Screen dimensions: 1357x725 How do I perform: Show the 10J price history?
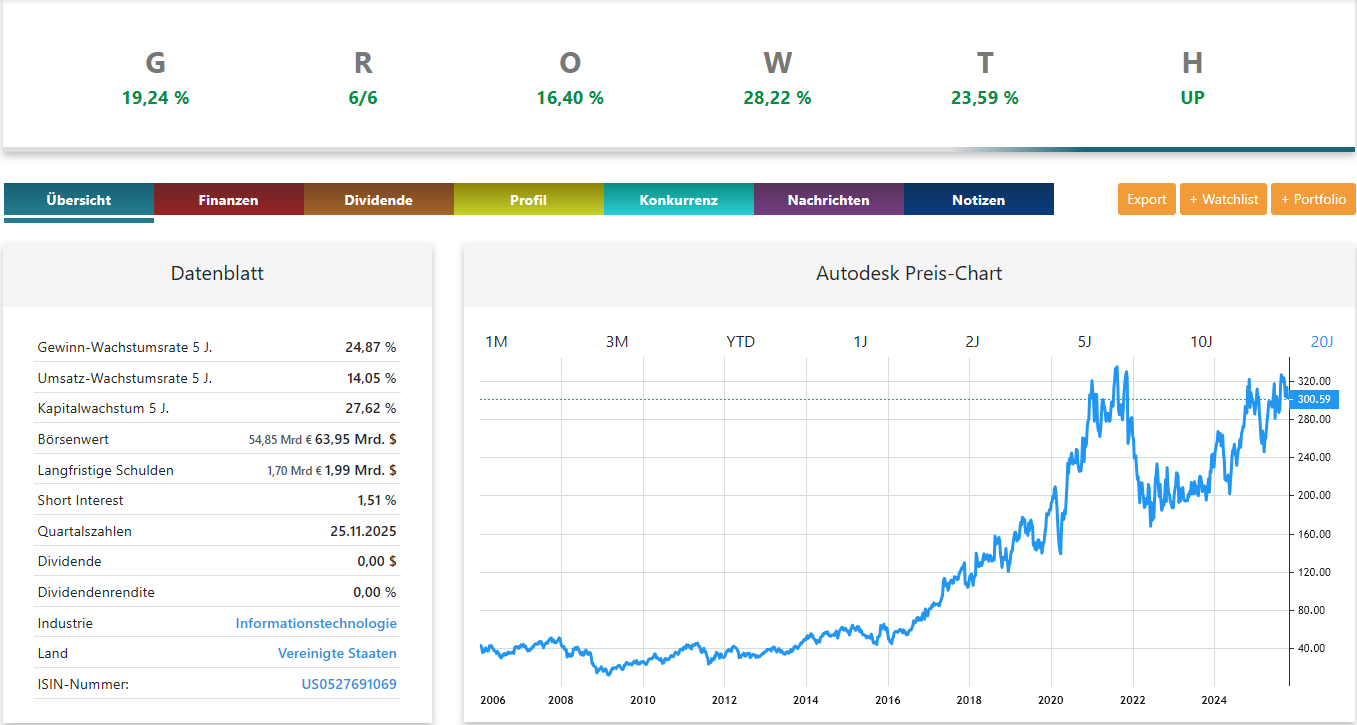point(1201,342)
